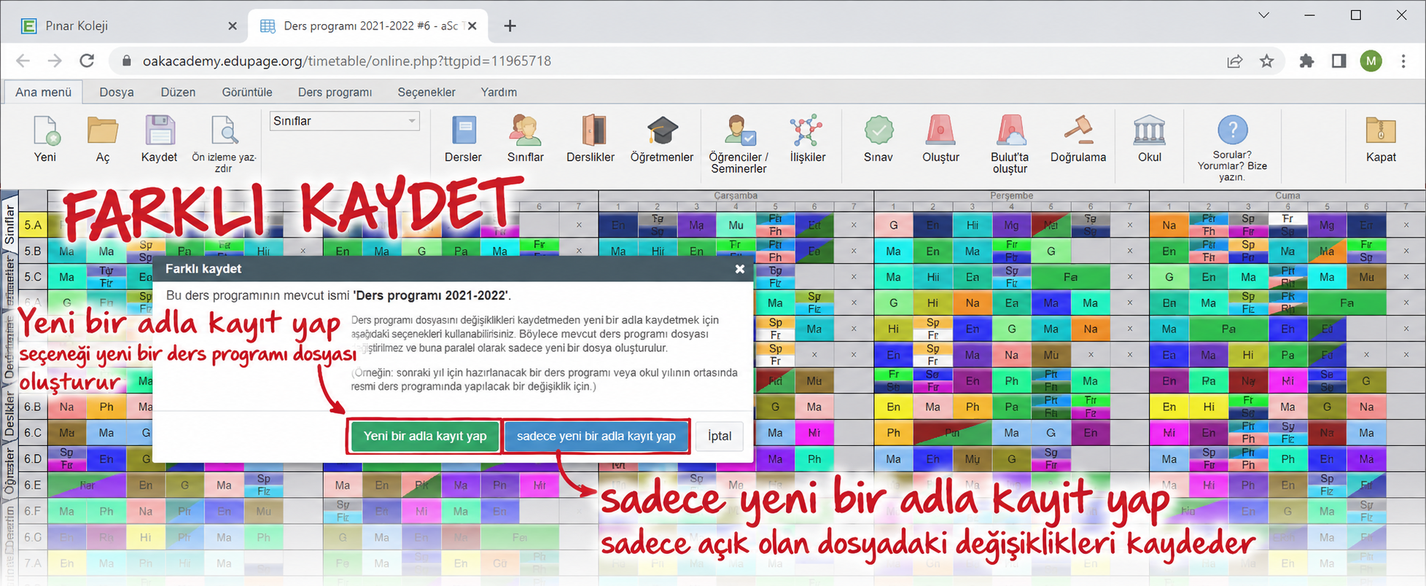Switch to the Seçenekler ribbon tab

pyautogui.click(x=426, y=92)
